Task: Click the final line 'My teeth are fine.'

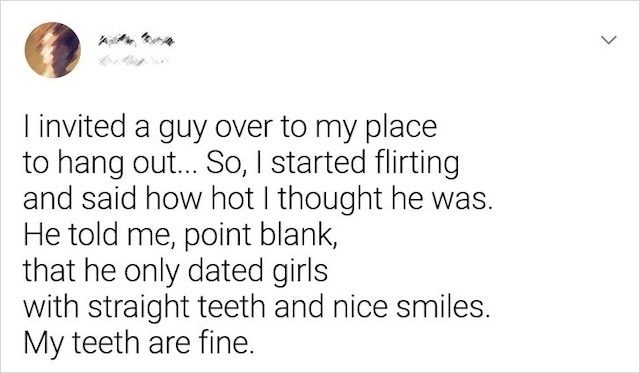Action: click(139, 343)
